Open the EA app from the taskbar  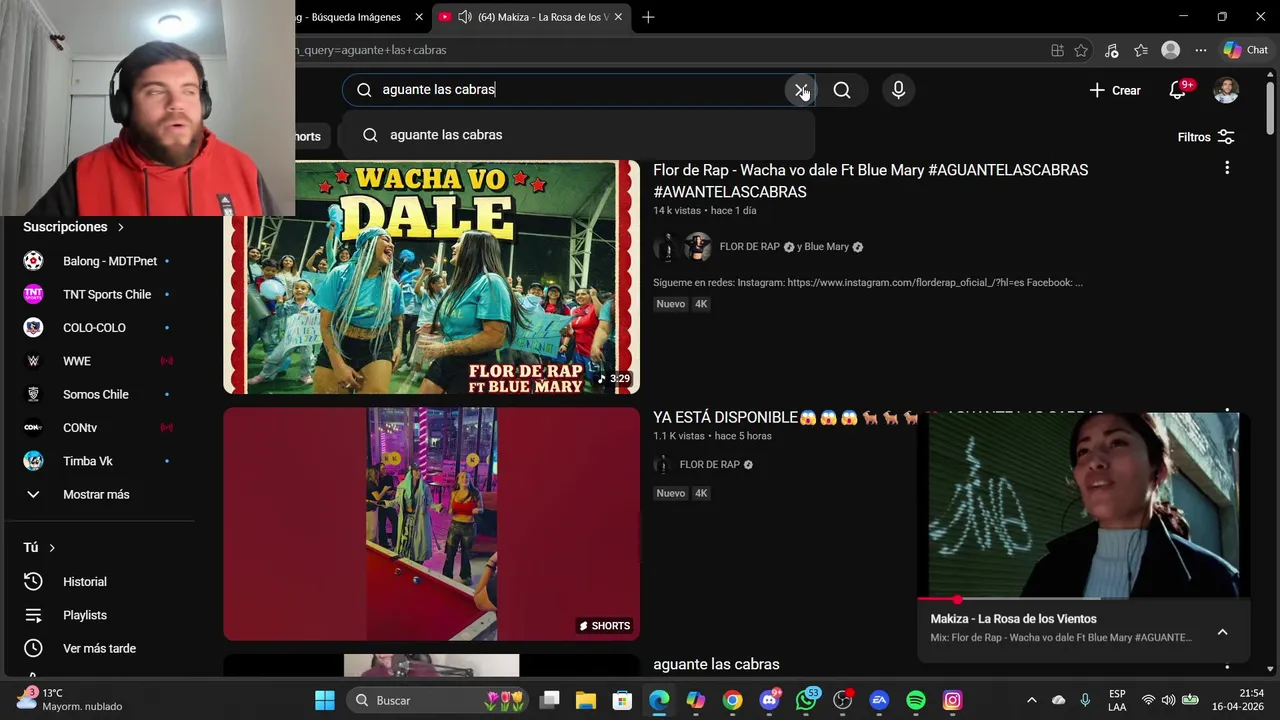point(879,700)
